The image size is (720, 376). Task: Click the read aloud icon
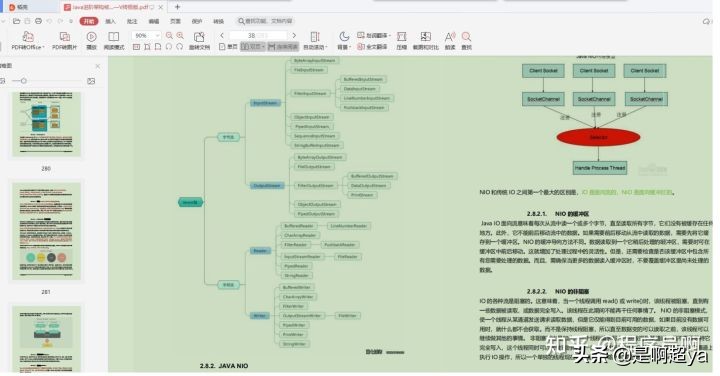click(450, 37)
